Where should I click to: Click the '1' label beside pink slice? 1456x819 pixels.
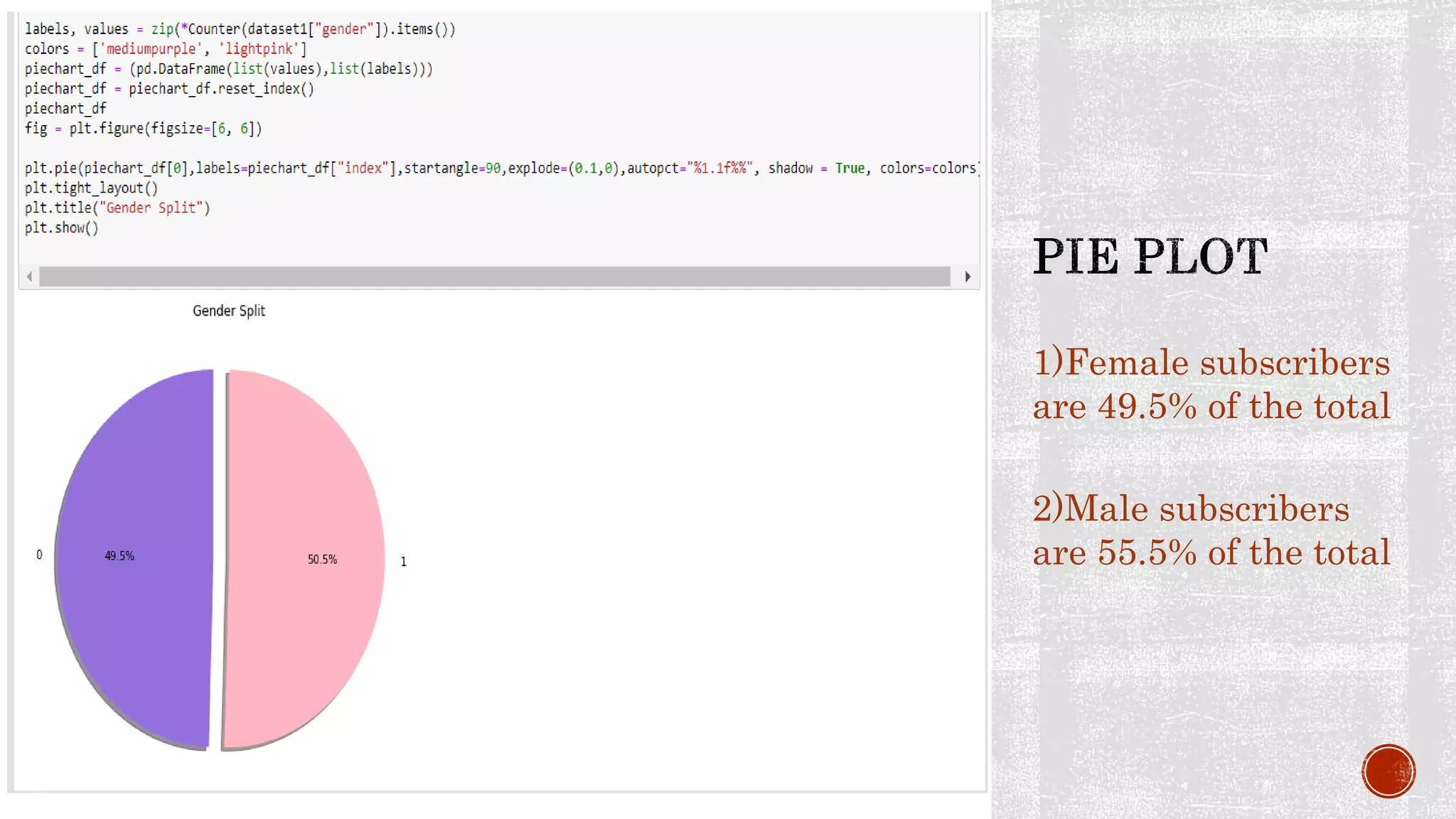tap(404, 562)
